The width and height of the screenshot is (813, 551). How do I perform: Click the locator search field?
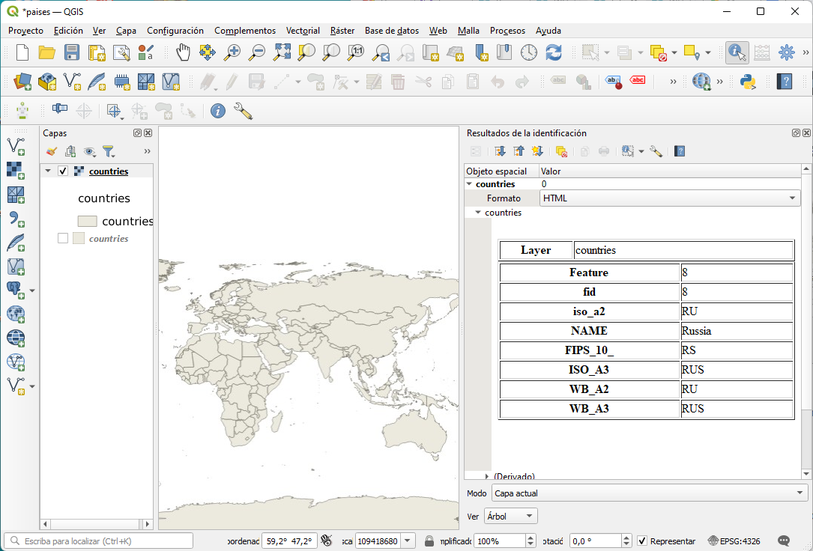[x=99, y=541]
